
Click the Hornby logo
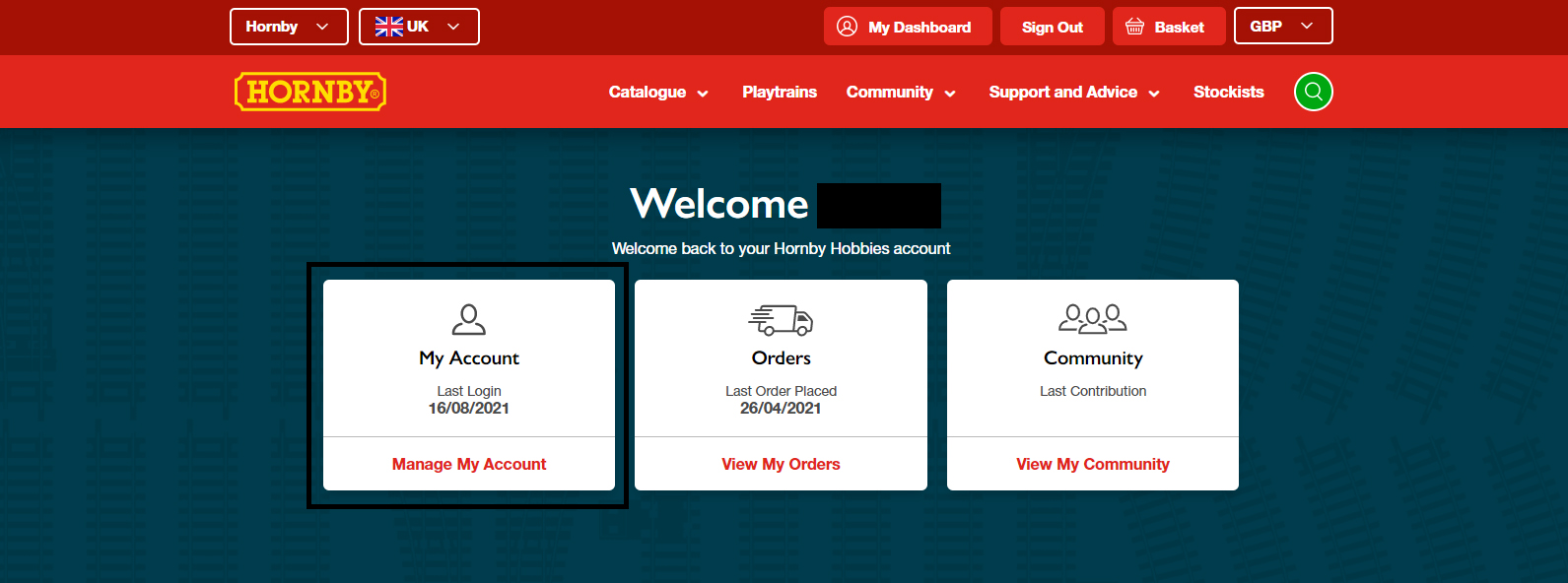(x=310, y=92)
